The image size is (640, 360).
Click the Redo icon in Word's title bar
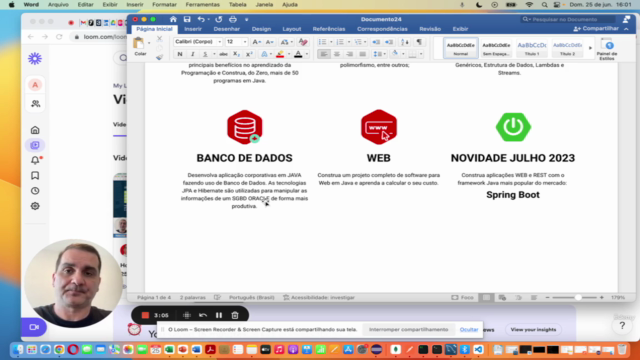219,19
